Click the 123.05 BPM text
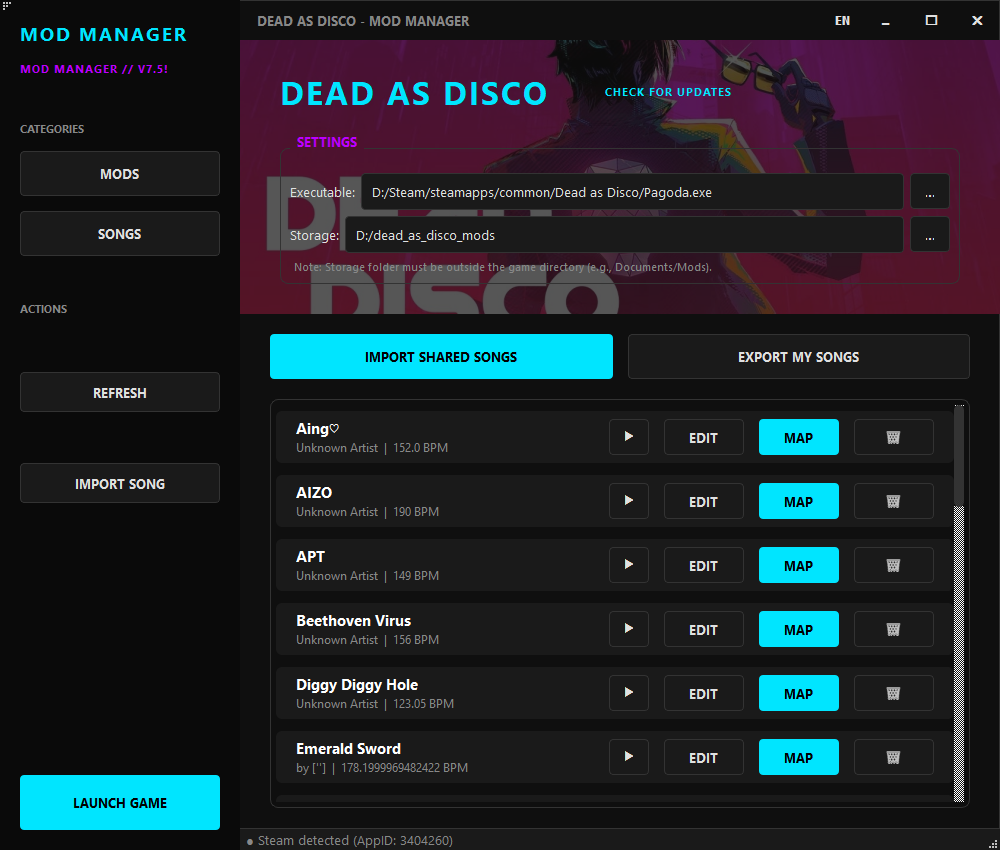 coord(423,703)
